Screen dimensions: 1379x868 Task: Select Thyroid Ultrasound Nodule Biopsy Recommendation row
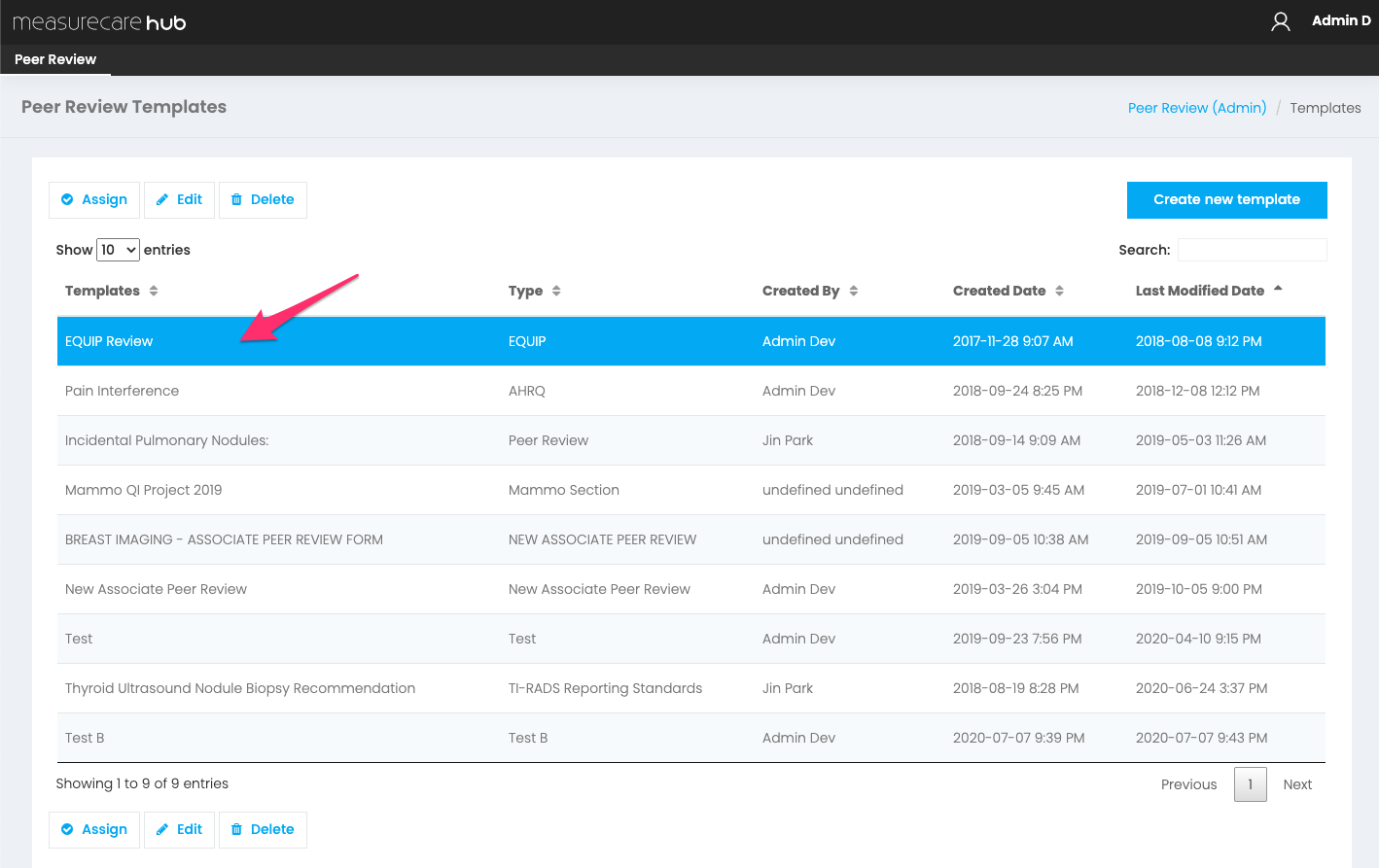pos(691,688)
